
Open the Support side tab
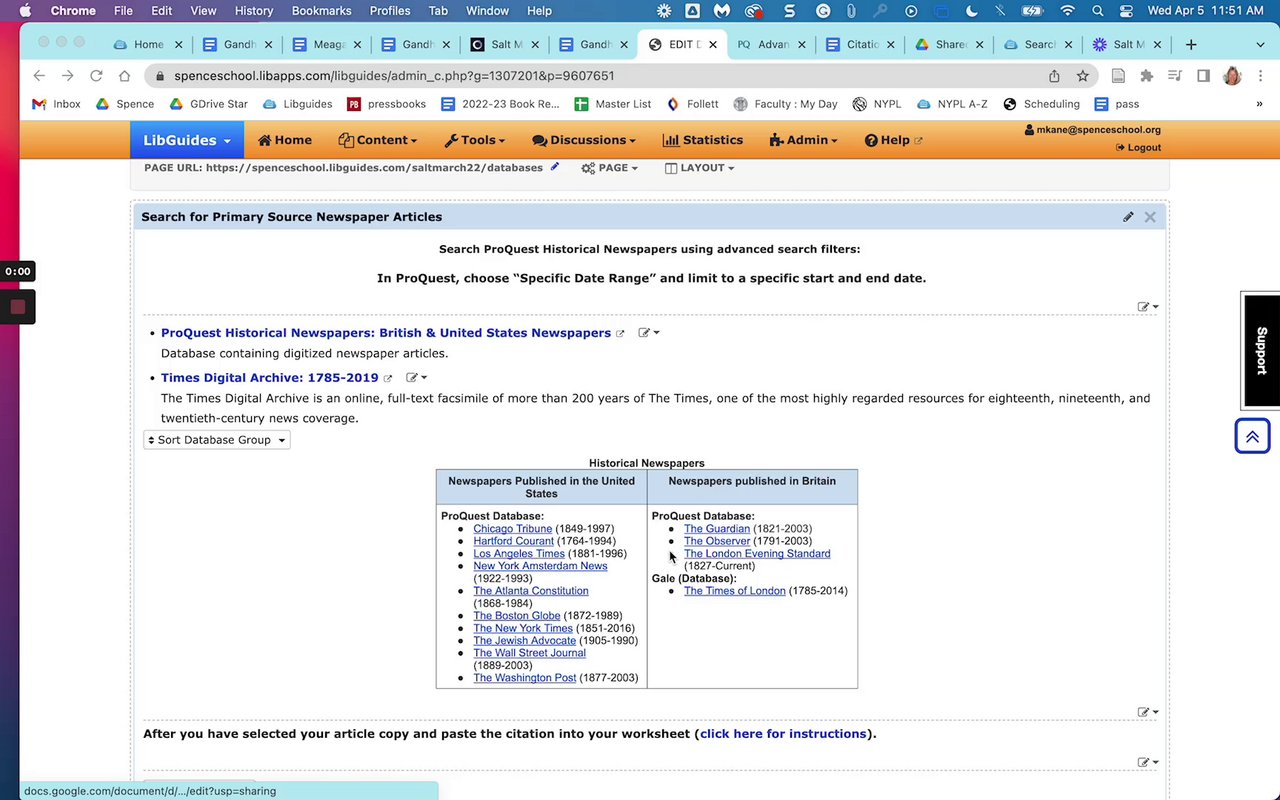point(1261,350)
